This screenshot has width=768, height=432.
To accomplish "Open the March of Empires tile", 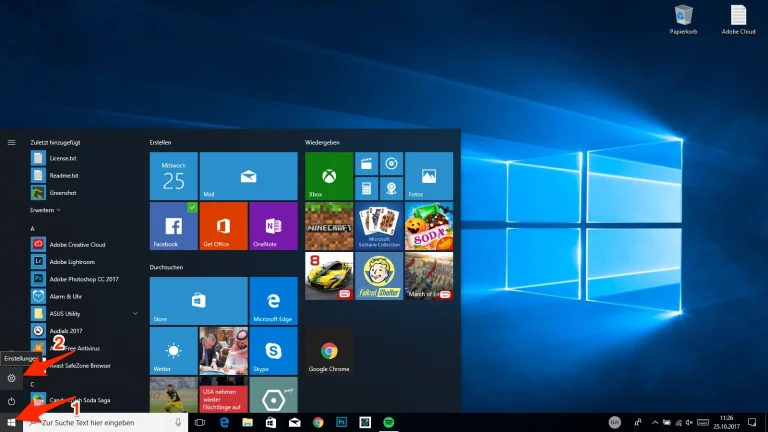I will point(429,276).
